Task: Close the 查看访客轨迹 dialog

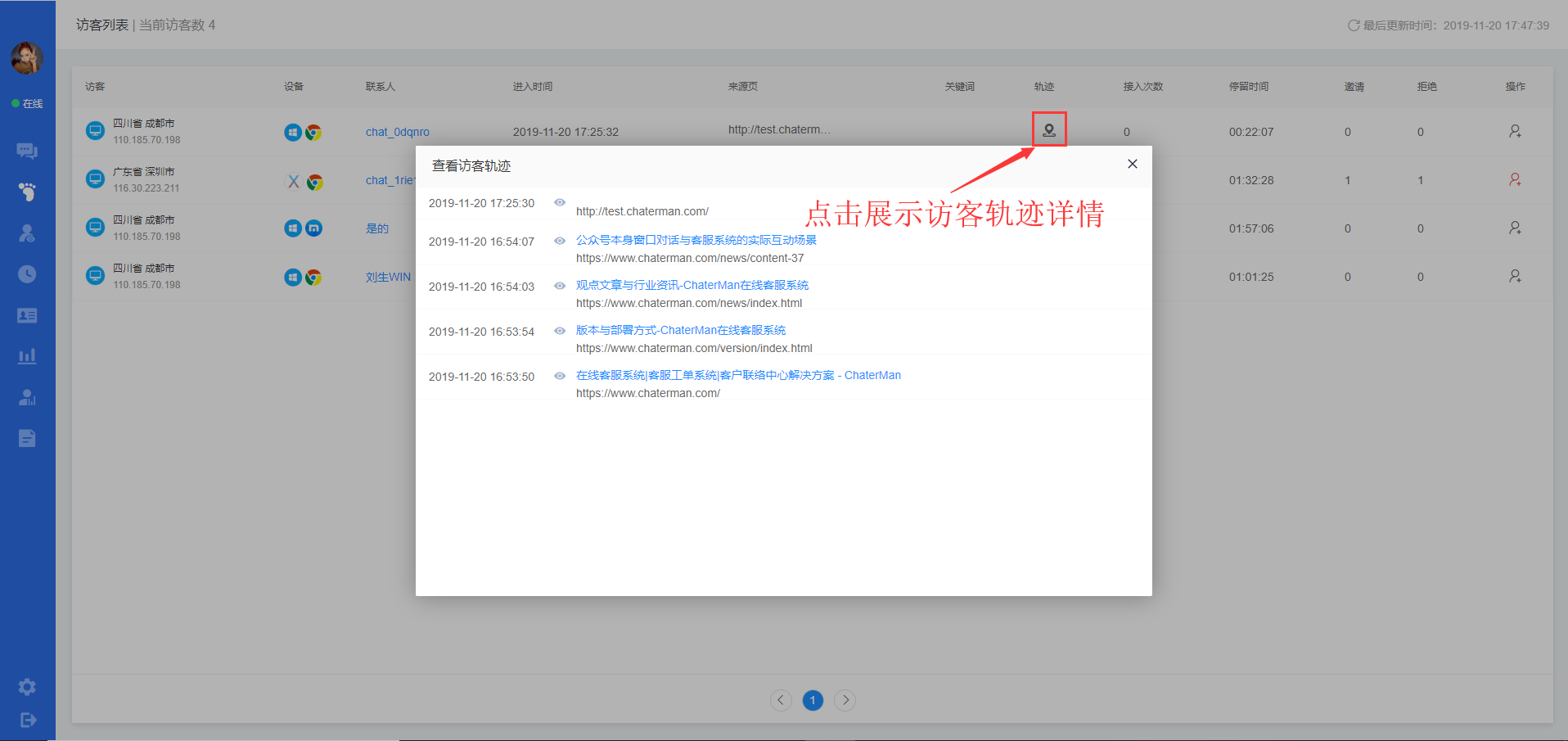Action: point(1132,164)
